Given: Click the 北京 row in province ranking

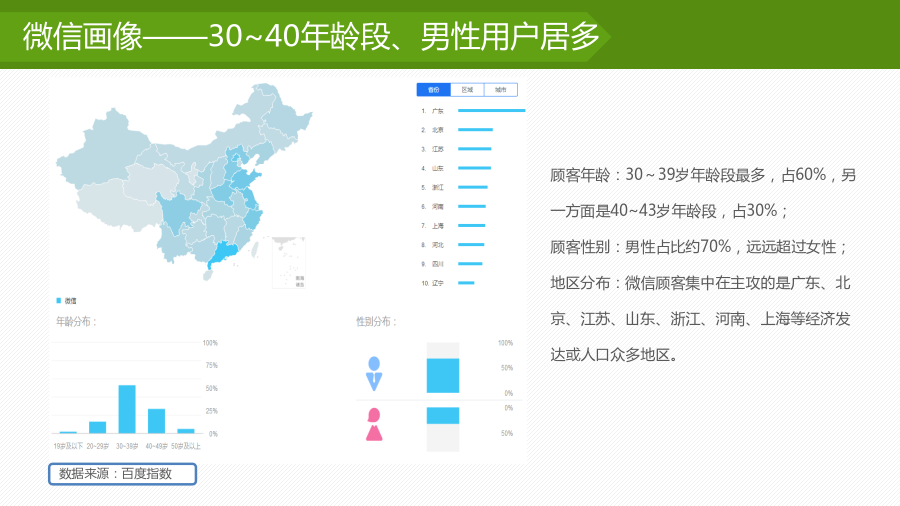Looking at the screenshot, I should point(456,130).
